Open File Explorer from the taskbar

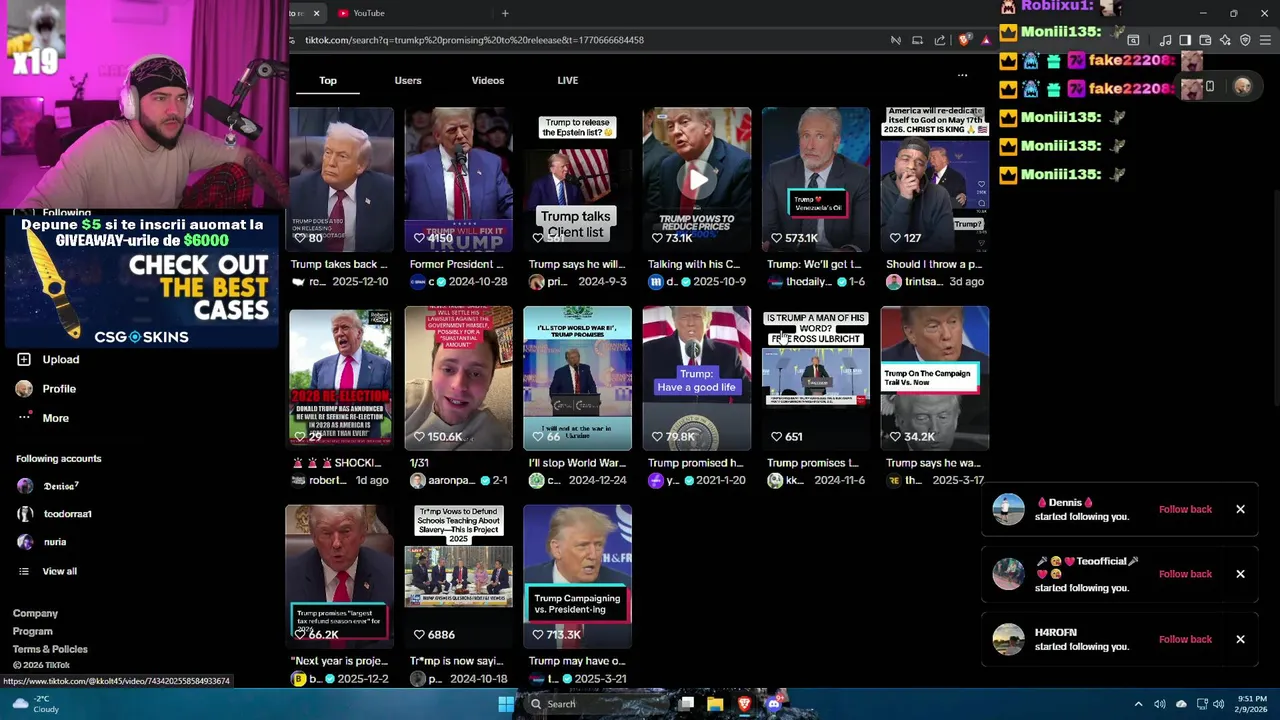715,704
